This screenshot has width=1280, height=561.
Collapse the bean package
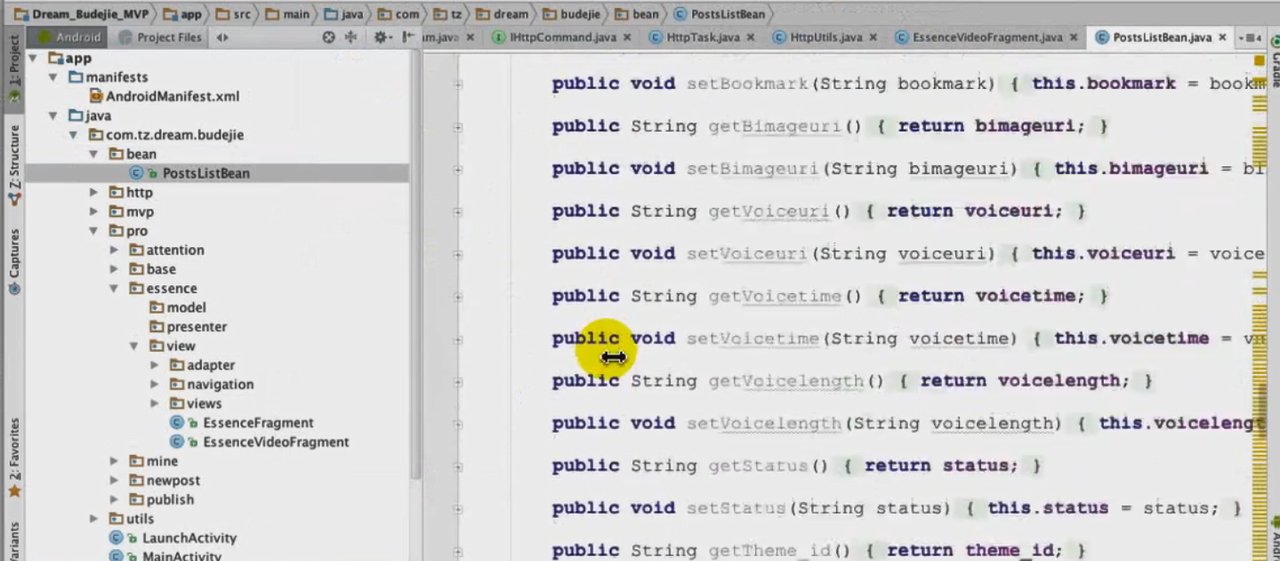[94, 154]
